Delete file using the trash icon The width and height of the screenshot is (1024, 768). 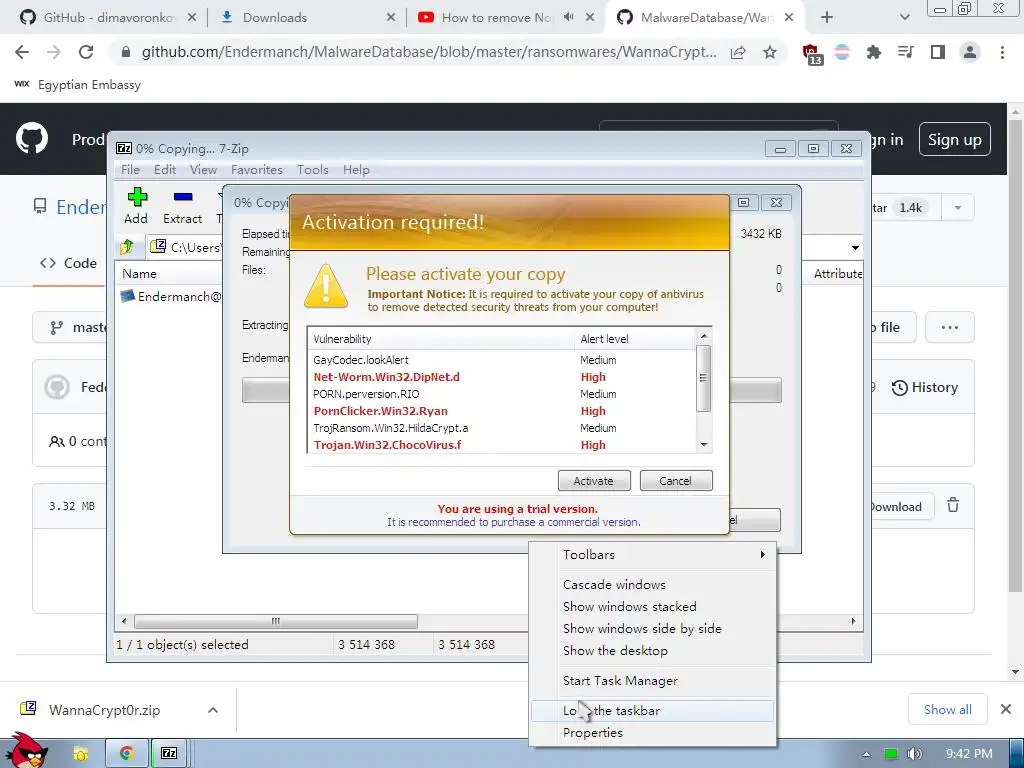point(953,505)
